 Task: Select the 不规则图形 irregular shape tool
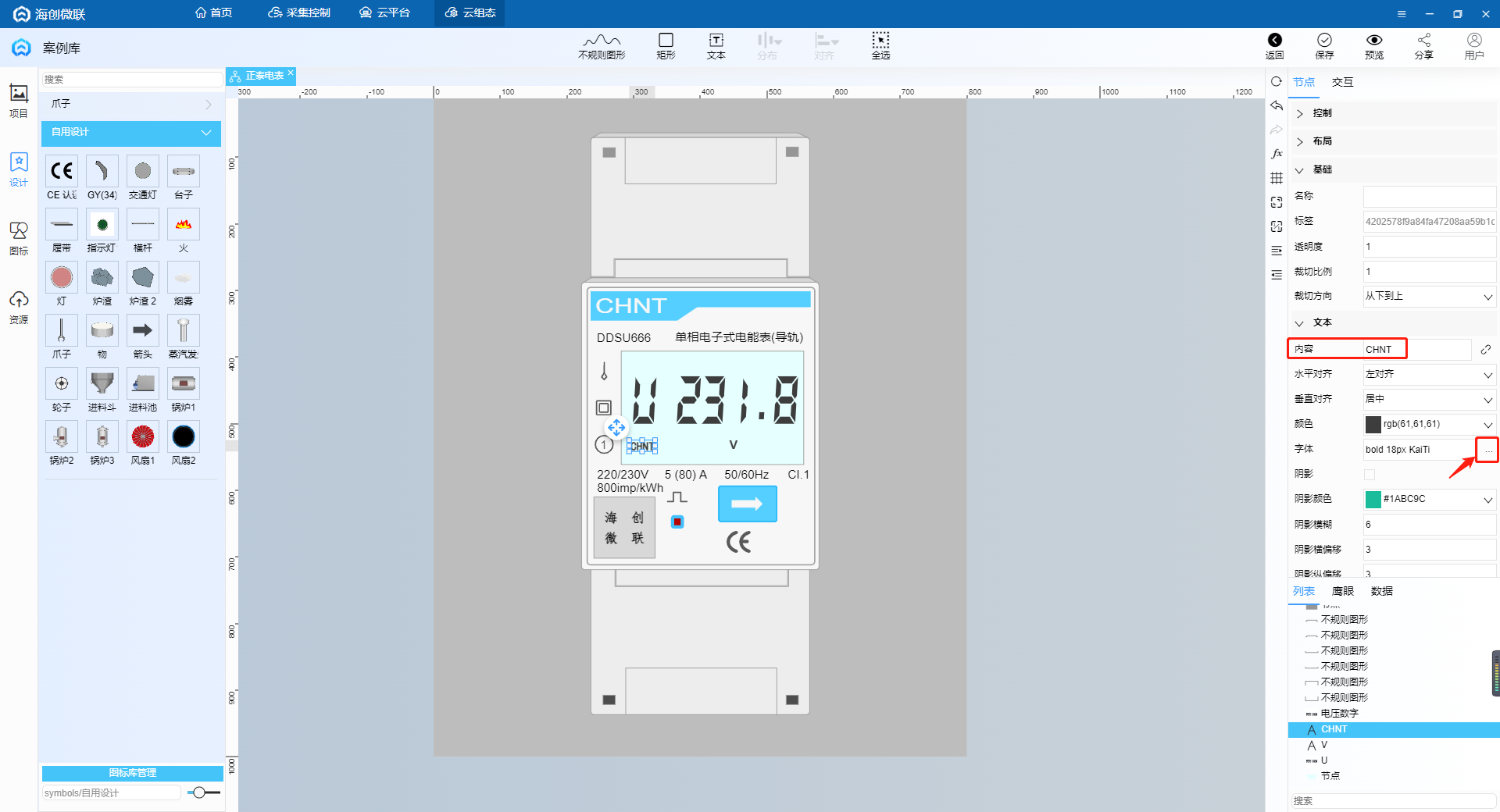[x=602, y=46]
